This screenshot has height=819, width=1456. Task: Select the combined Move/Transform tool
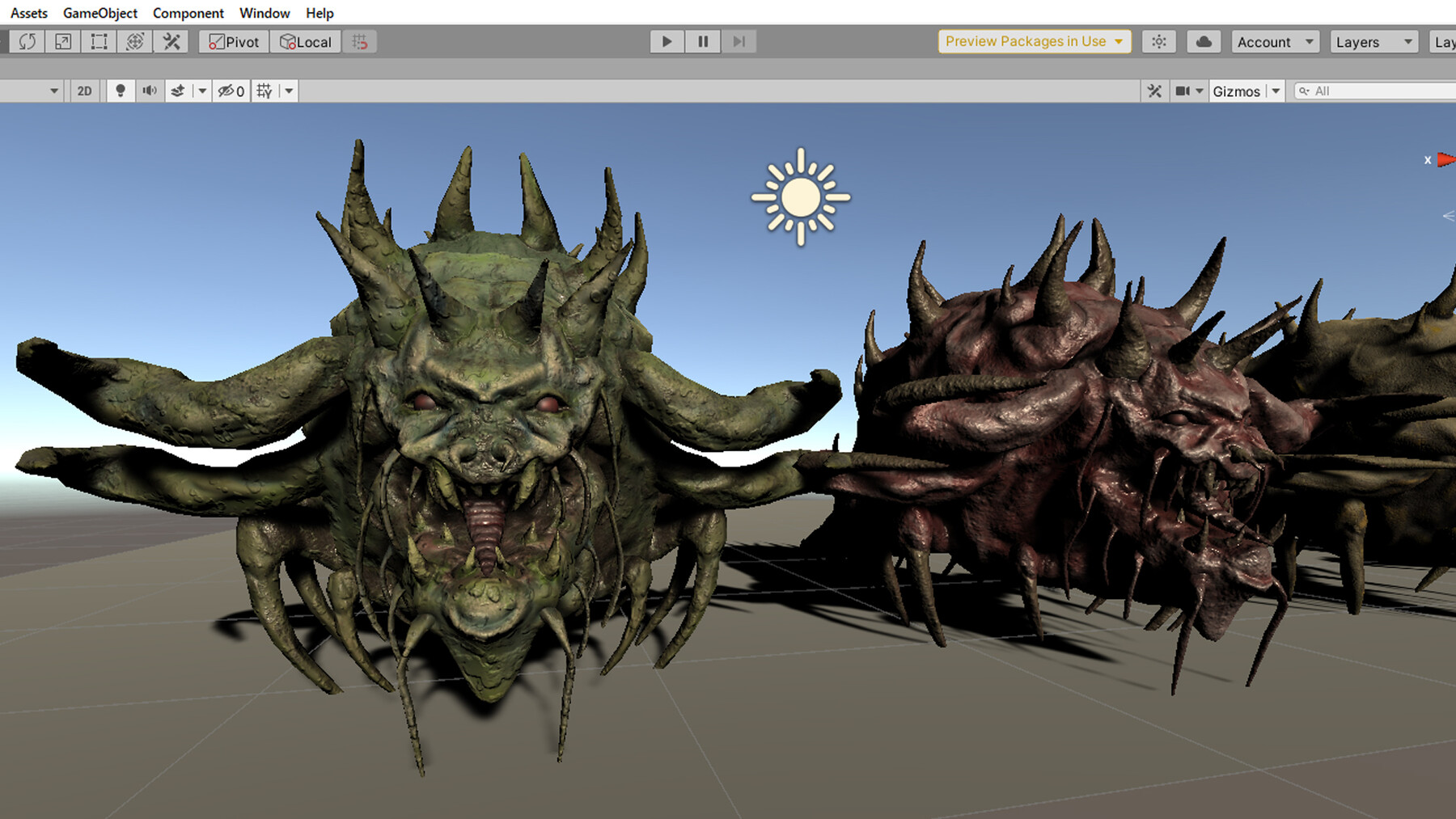click(x=133, y=41)
